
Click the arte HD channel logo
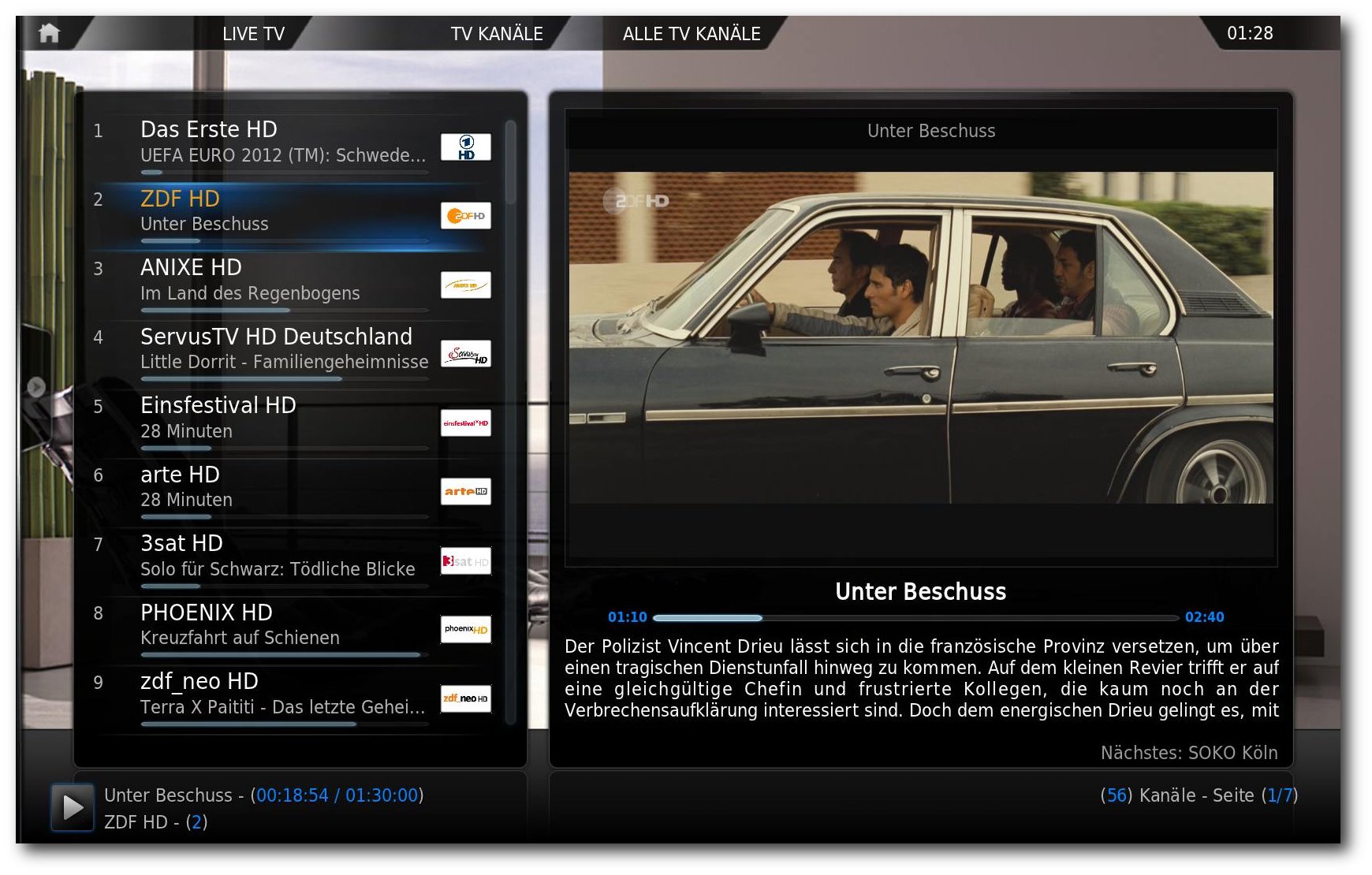(x=465, y=491)
